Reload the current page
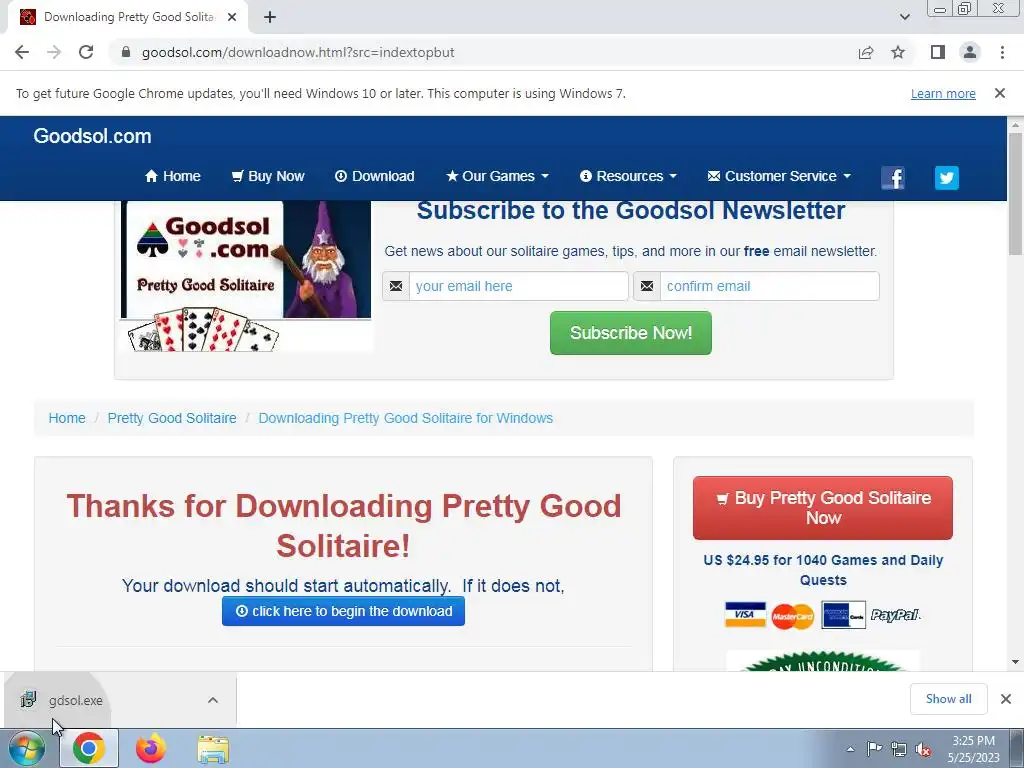Viewport: 1024px width, 768px height. 86,52
